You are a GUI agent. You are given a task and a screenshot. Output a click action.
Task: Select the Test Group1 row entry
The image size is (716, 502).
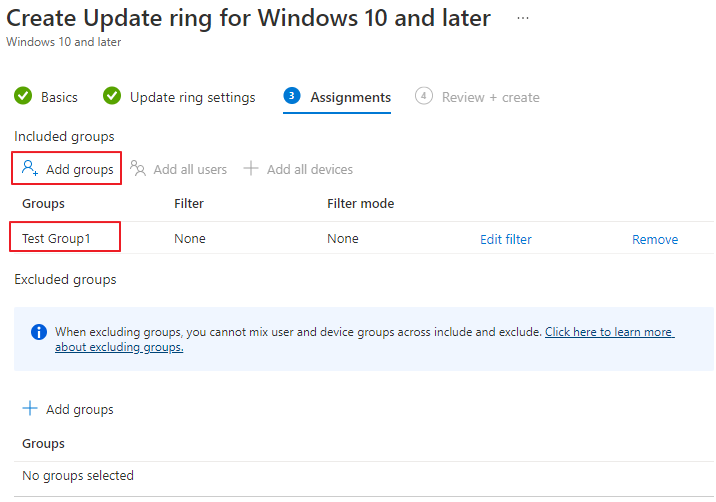point(56,238)
